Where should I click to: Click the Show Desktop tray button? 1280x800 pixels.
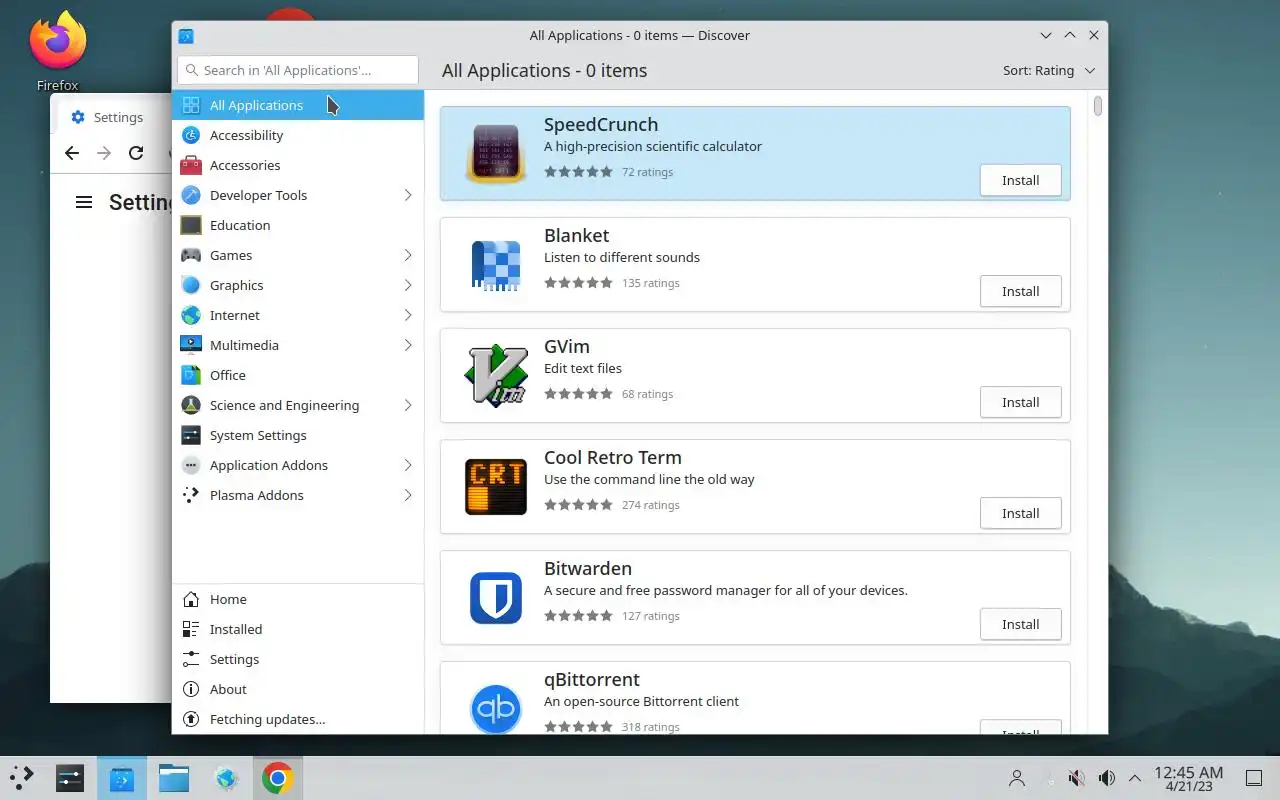coord(1253,778)
